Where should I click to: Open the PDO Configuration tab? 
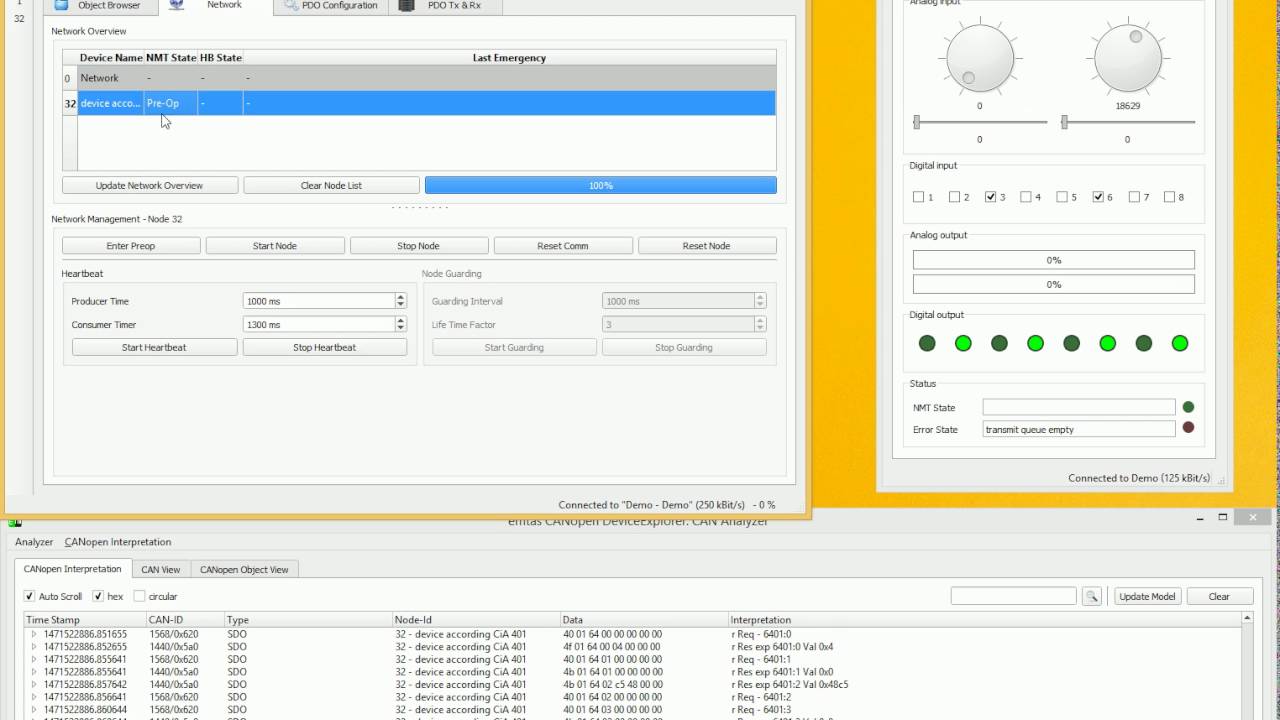pyautogui.click(x=331, y=6)
